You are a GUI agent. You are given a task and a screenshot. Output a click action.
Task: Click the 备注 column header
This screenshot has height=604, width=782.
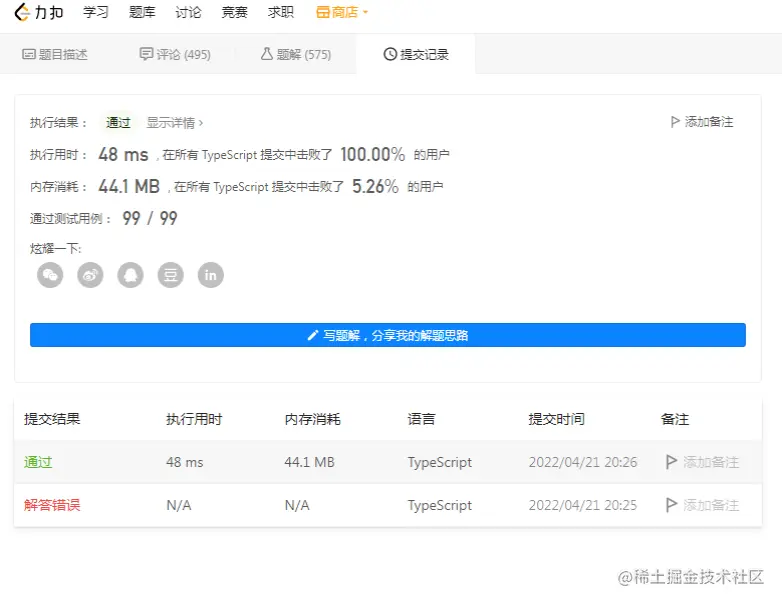[x=675, y=419]
